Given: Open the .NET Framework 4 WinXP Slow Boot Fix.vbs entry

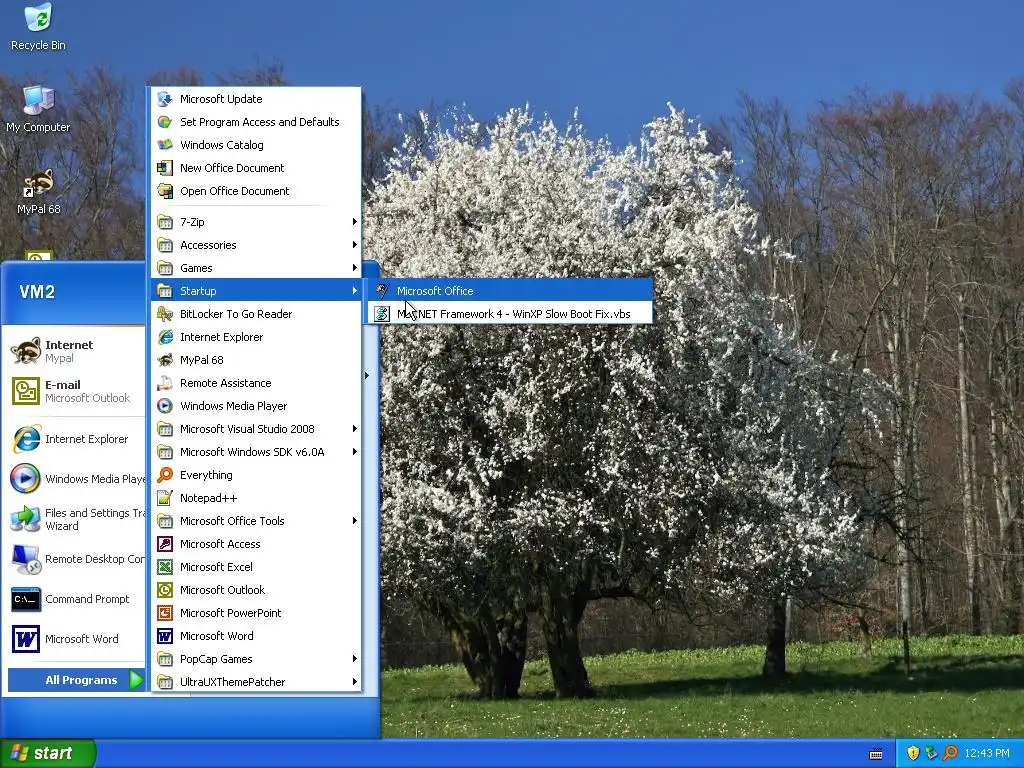Looking at the screenshot, I should pyautogui.click(x=511, y=314).
